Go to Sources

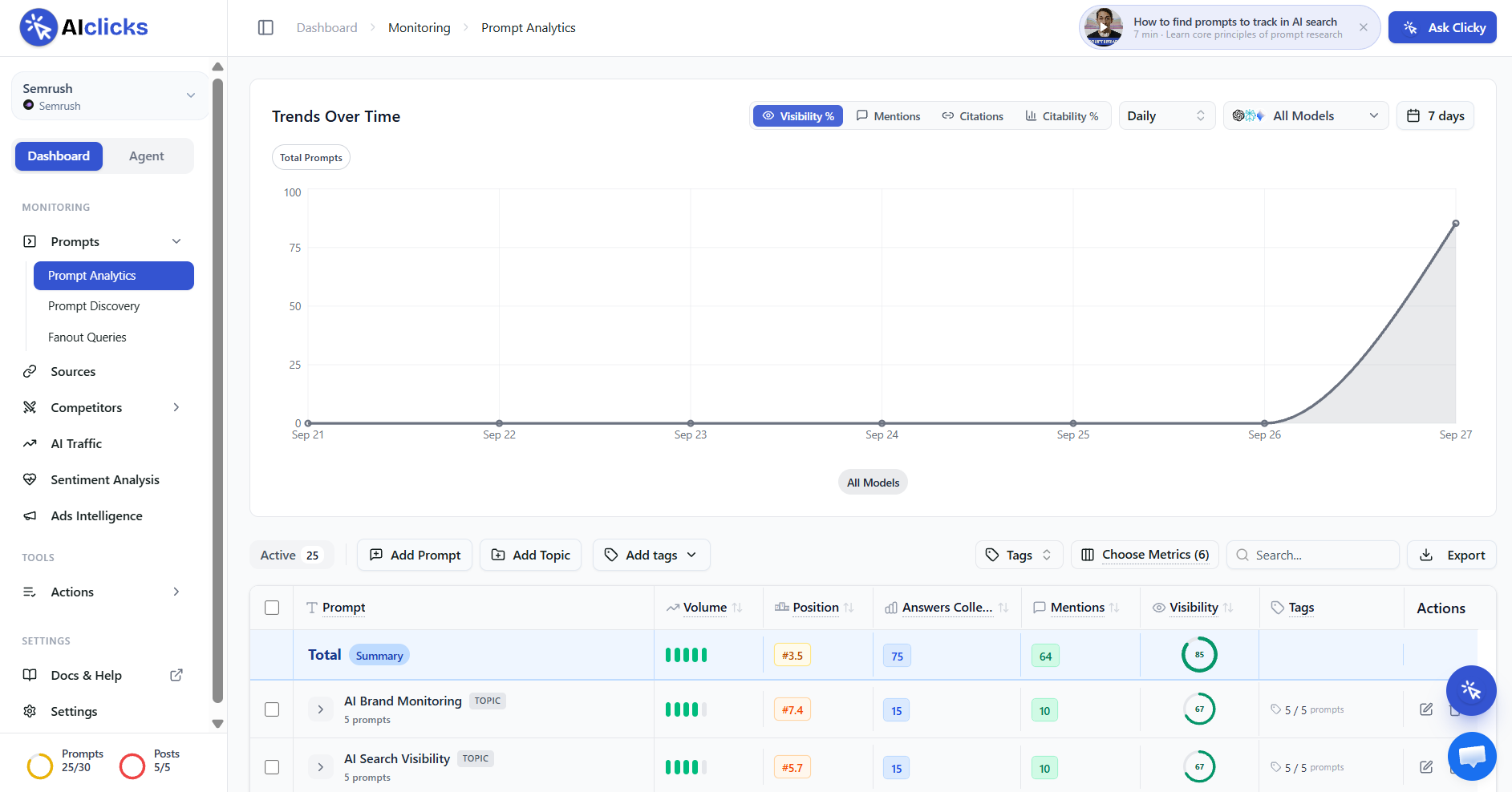(73, 372)
